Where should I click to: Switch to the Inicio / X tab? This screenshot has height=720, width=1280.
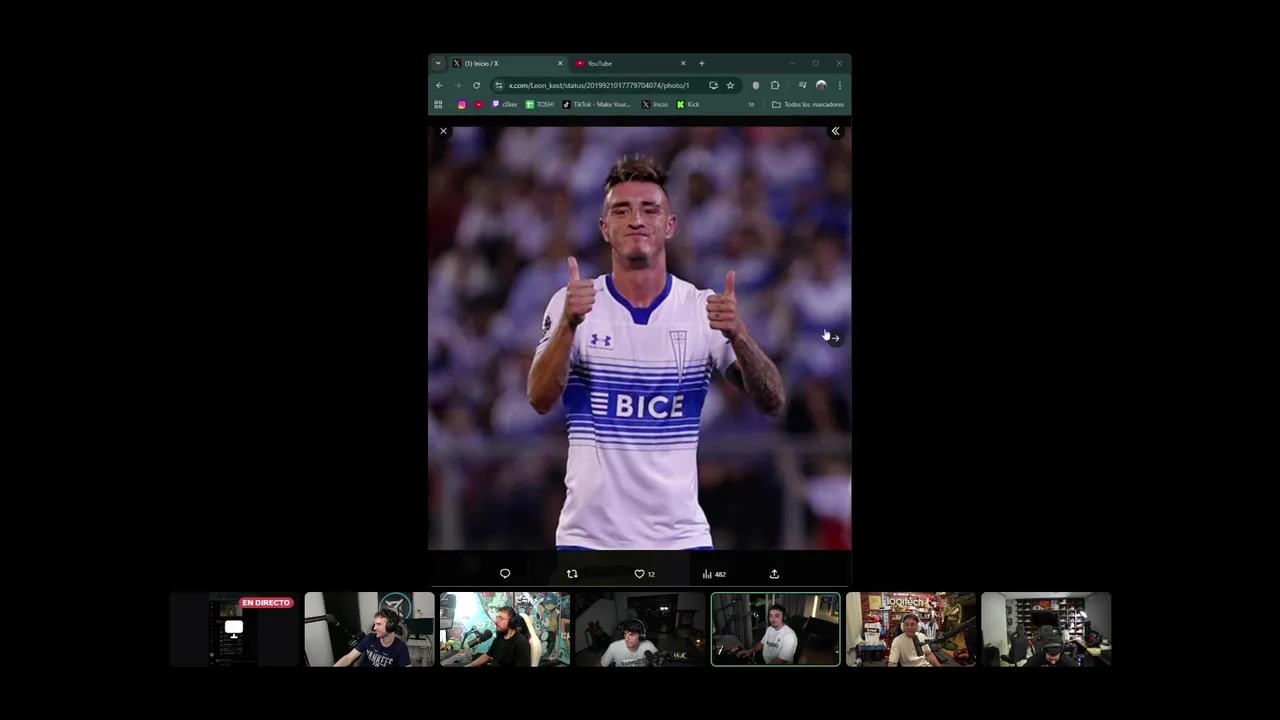click(x=507, y=63)
